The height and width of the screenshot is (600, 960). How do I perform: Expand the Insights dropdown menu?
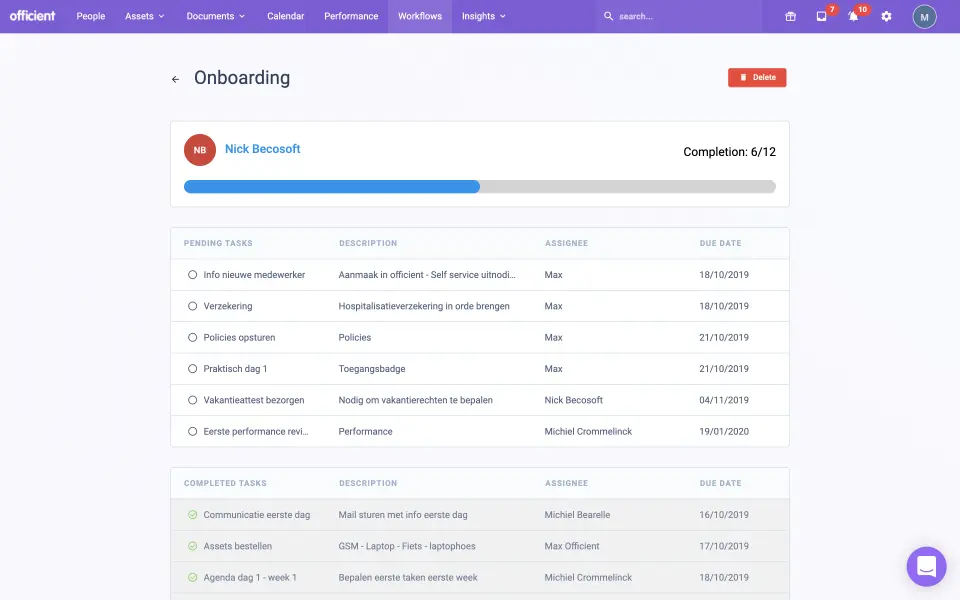click(x=484, y=17)
